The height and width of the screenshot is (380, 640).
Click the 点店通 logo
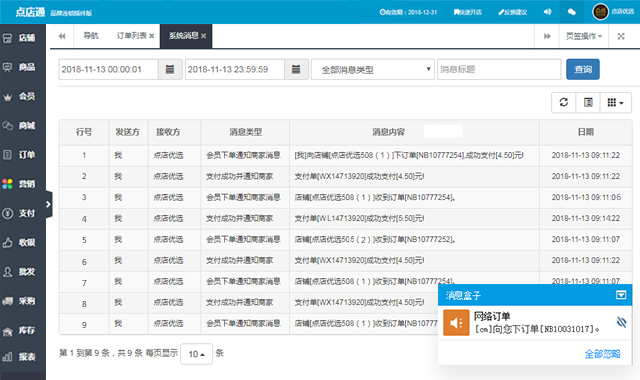(30, 12)
